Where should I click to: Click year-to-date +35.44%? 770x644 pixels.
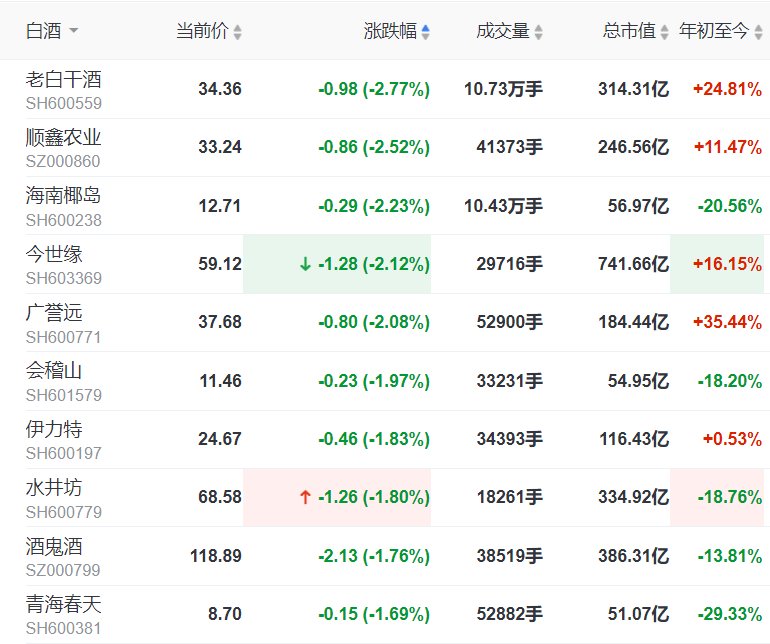[x=727, y=322]
